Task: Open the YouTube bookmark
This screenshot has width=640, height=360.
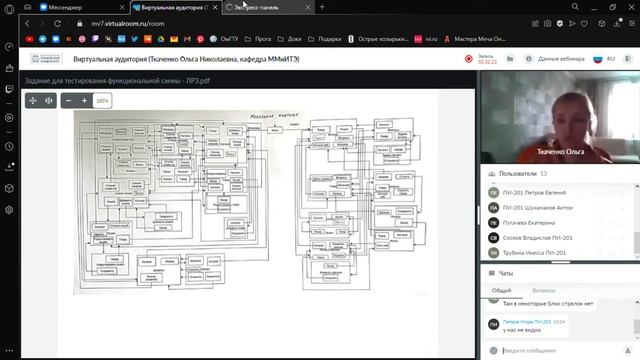Action: click(x=29, y=39)
